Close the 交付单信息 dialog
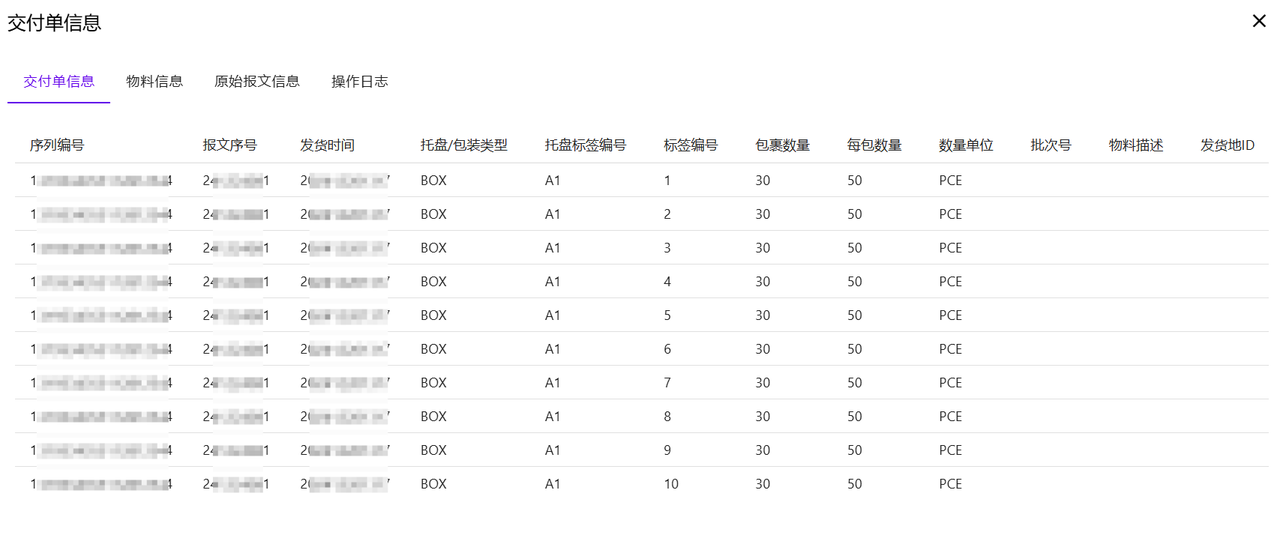This screenshot has width=1280, height=547. tap(1259, 21)
